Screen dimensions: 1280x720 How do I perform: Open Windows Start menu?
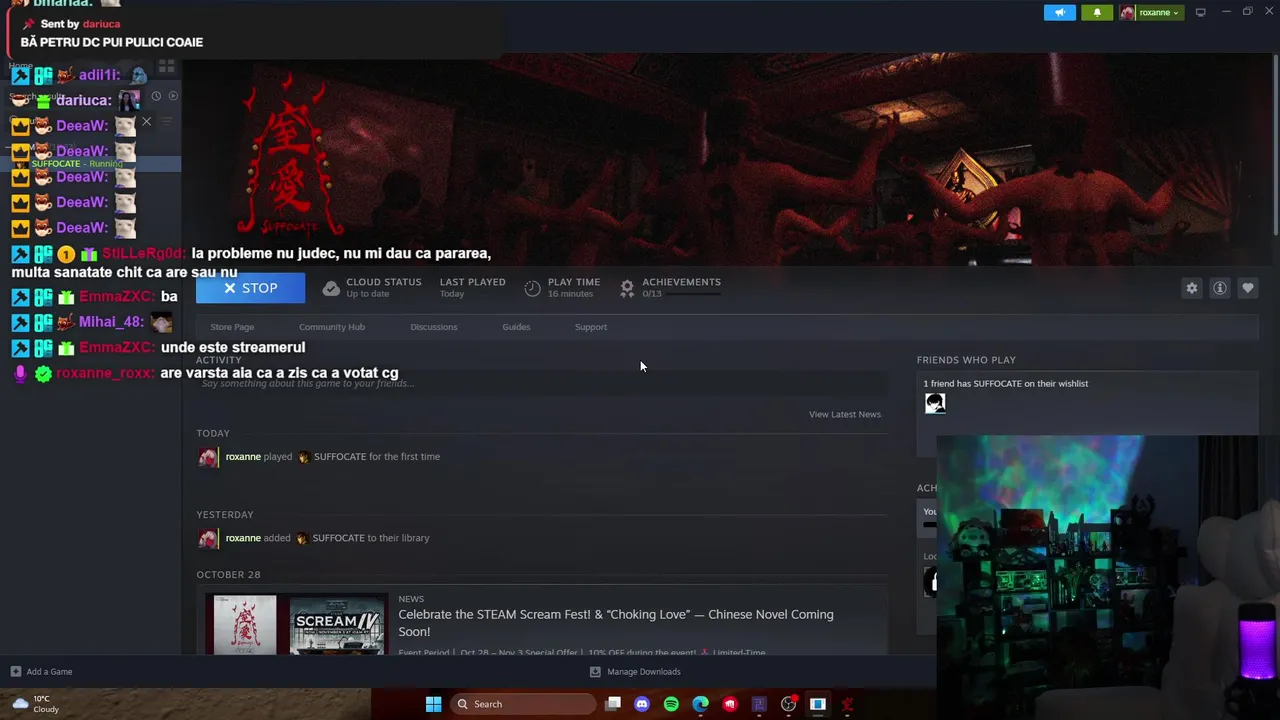point(433,704)
